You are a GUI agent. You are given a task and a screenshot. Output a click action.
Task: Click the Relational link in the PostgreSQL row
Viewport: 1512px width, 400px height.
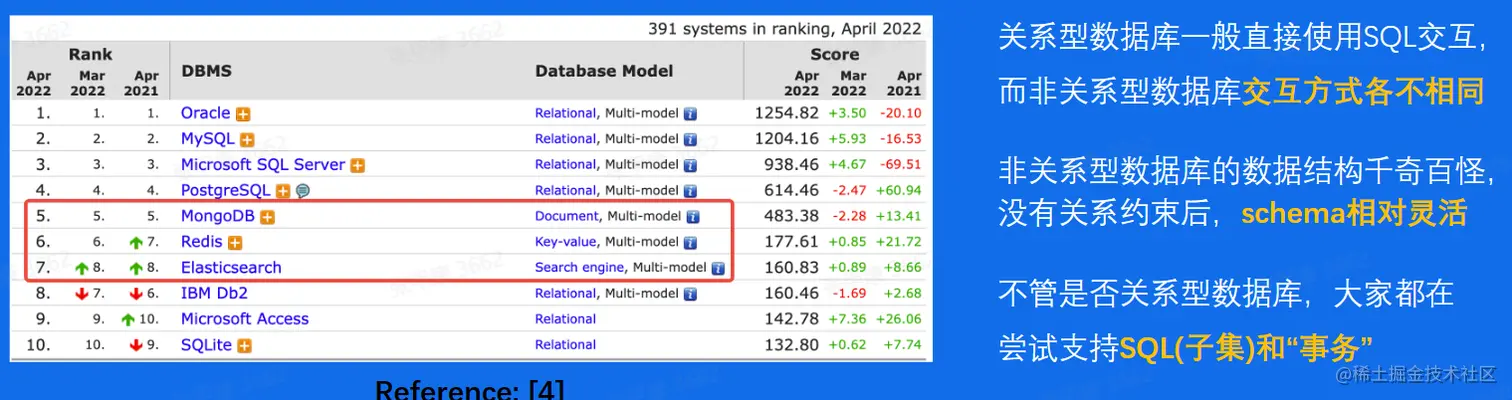[565, 191]
